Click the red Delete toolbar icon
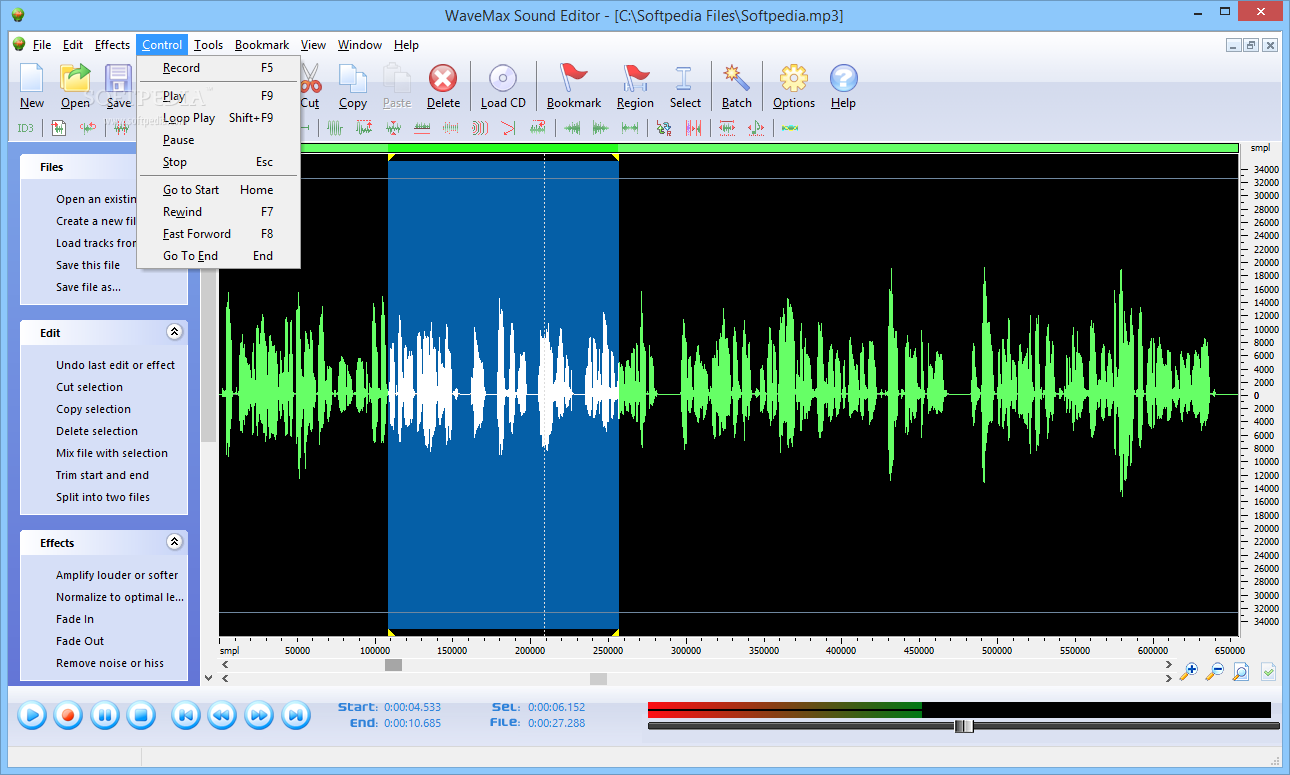The image size is (1290, 775). (443, 86)
